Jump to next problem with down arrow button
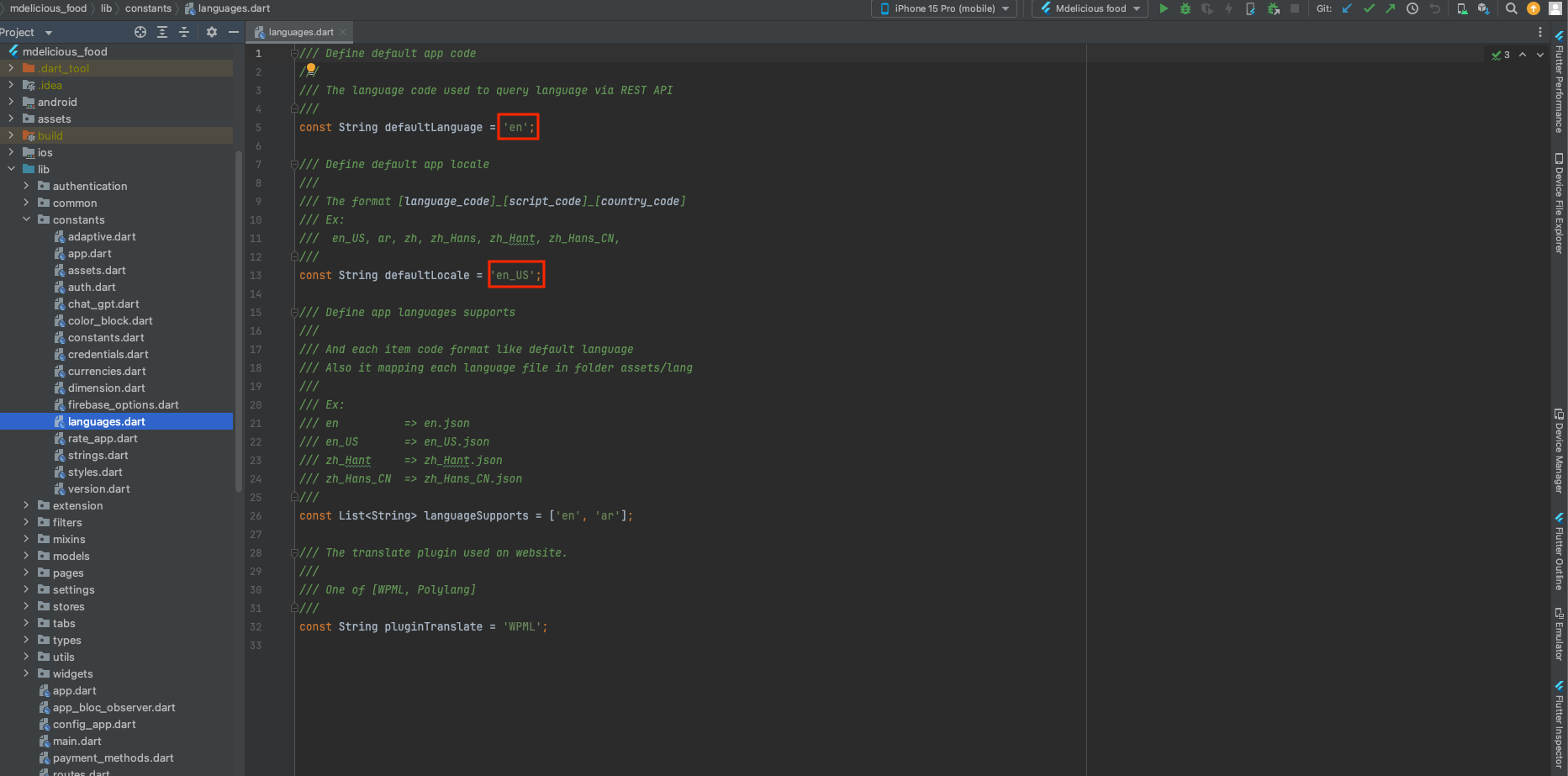1568x776 pixels. 1539,55
